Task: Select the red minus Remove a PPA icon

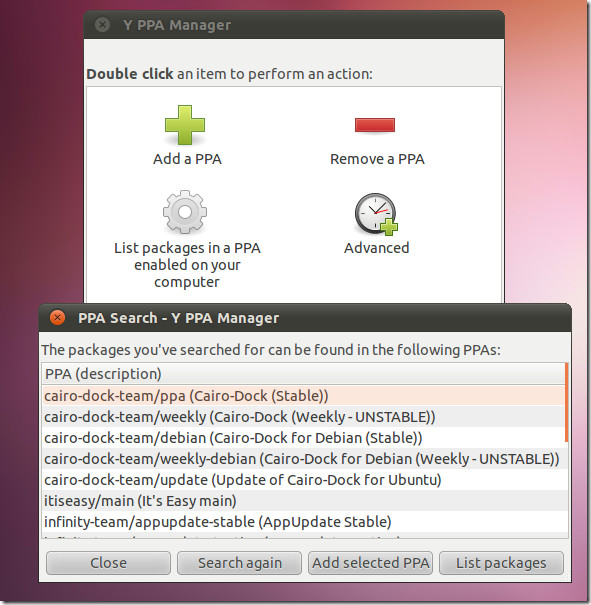Action: pyautogui.click(x=375, y=125)
